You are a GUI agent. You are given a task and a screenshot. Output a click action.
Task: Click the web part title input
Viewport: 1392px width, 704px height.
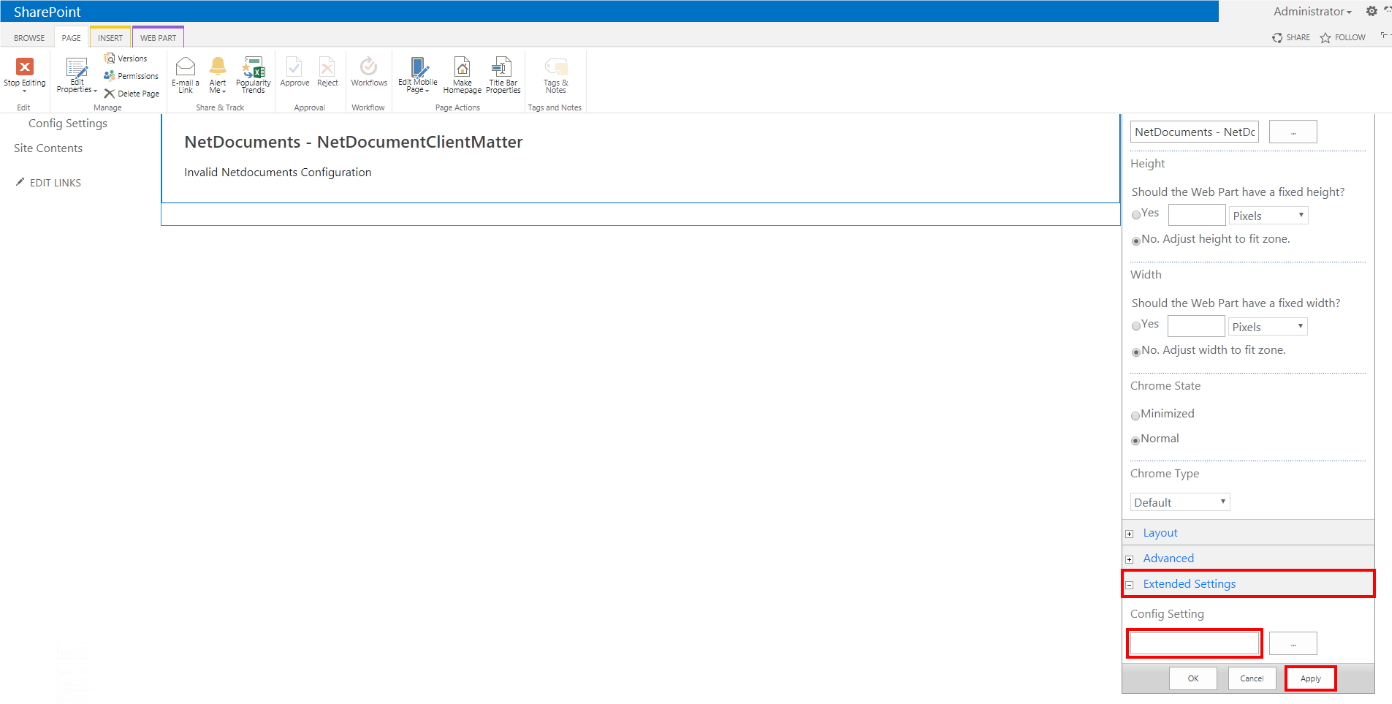1195,132
